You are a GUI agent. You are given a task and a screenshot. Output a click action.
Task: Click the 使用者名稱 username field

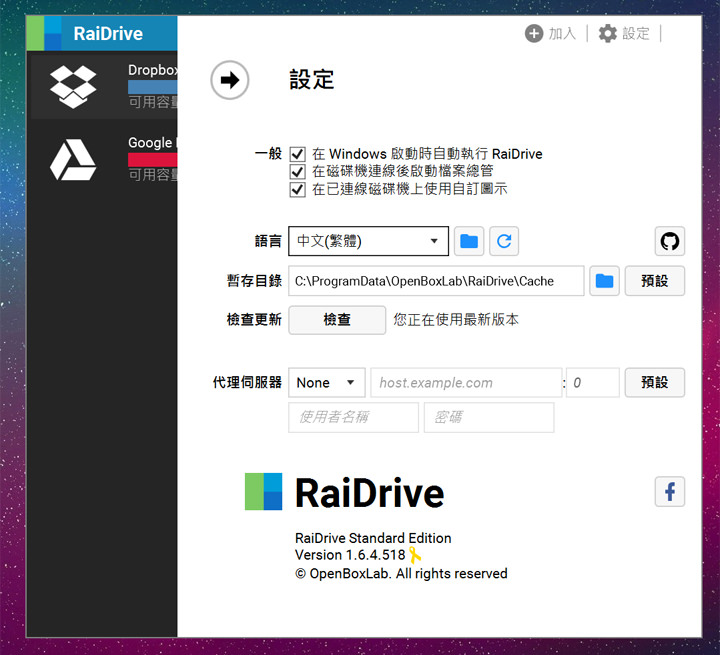[353, 417]
